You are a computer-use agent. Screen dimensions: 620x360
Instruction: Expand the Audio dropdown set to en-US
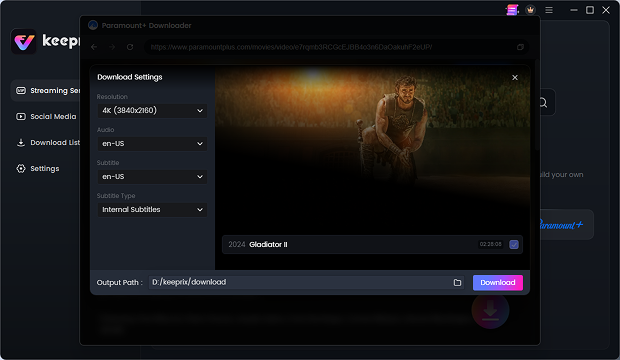pyautogui.click(x=152, y=144)
